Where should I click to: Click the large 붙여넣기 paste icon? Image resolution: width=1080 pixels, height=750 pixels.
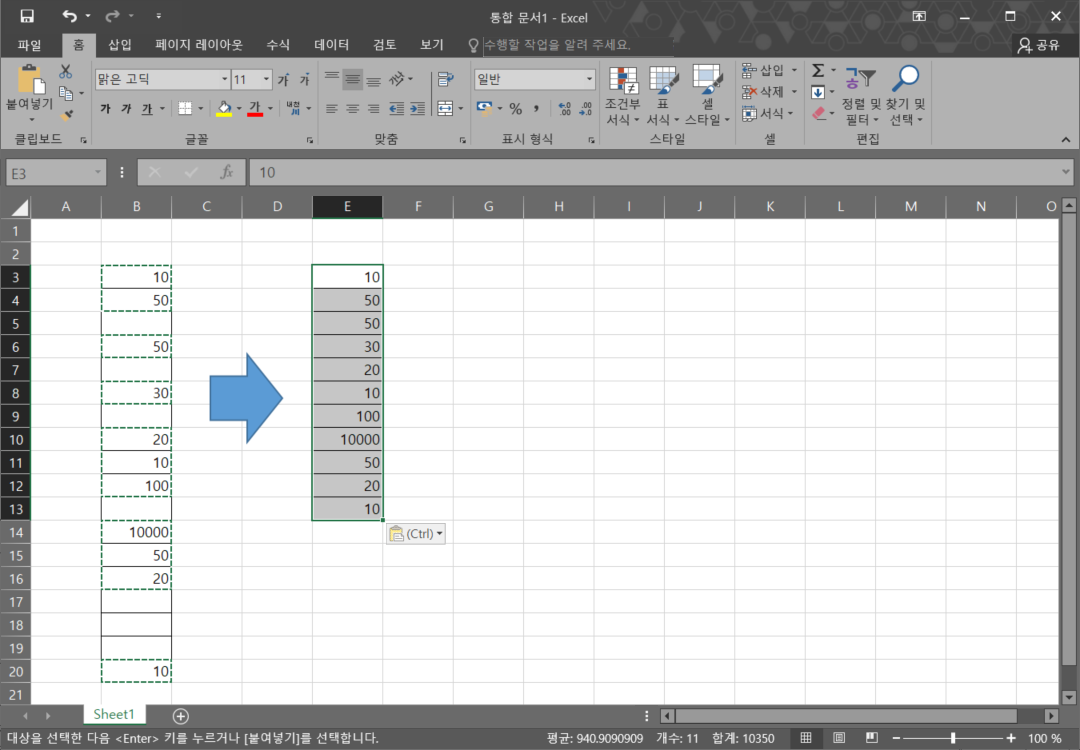pyautogui.click(x=30, y=79)
